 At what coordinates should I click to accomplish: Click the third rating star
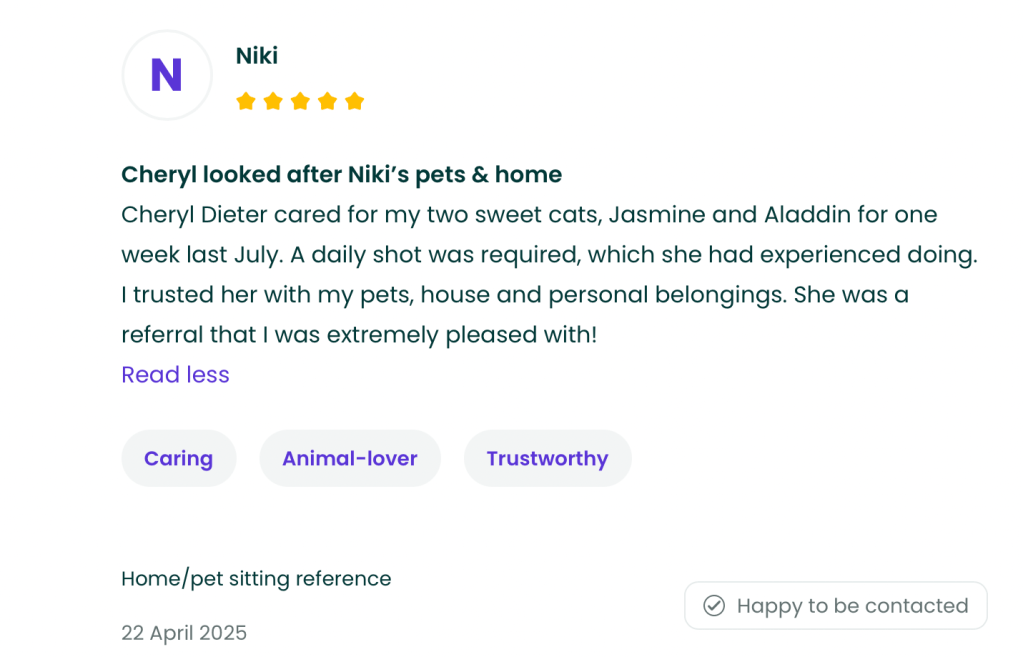tap(300, 101)
